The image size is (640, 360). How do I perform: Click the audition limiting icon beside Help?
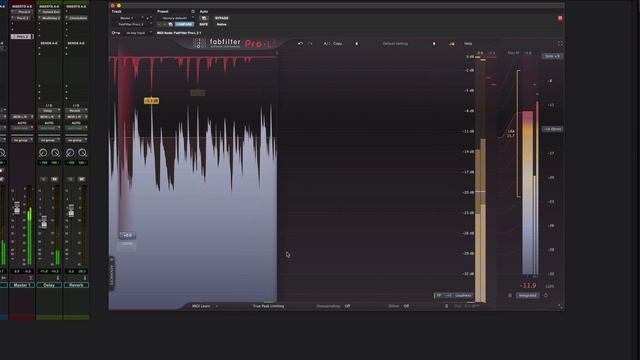(452, 44)
